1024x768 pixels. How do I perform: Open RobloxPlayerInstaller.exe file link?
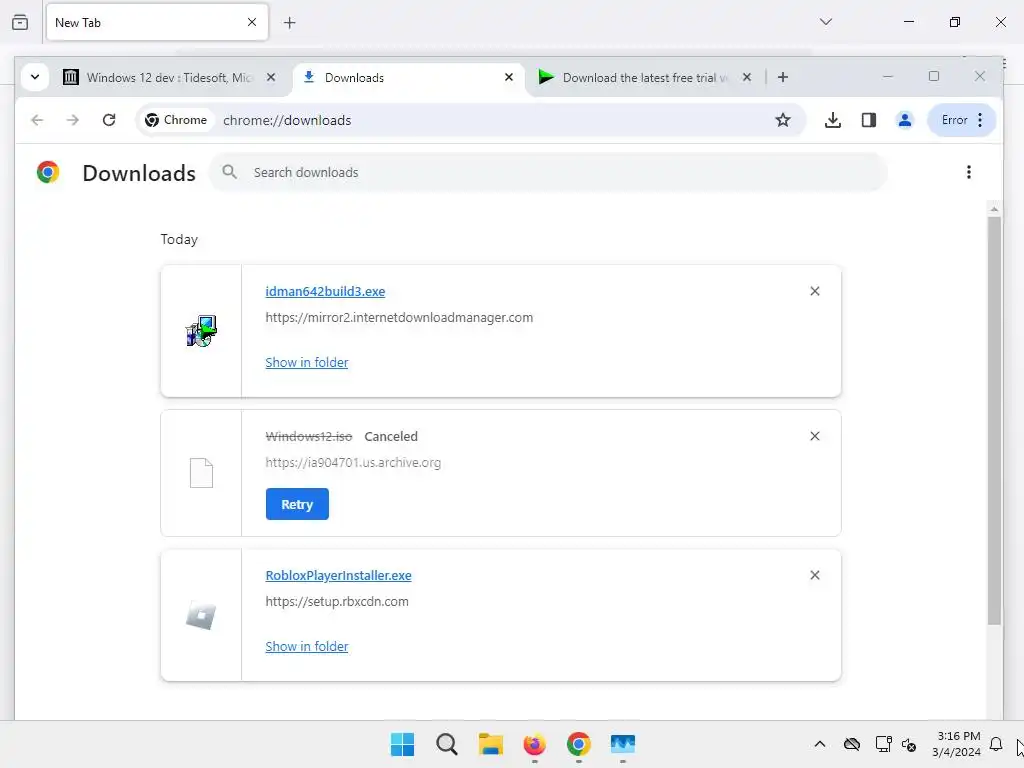pyautogui.click(x=338, y=576)
